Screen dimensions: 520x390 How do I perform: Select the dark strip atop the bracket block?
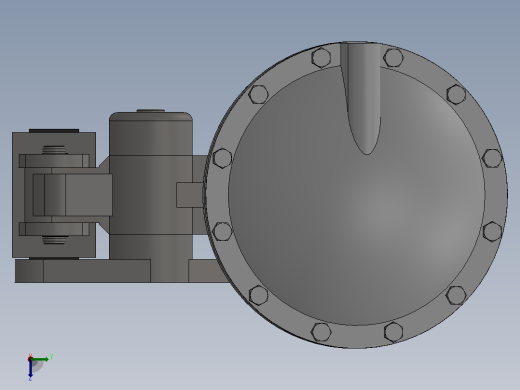54,131
